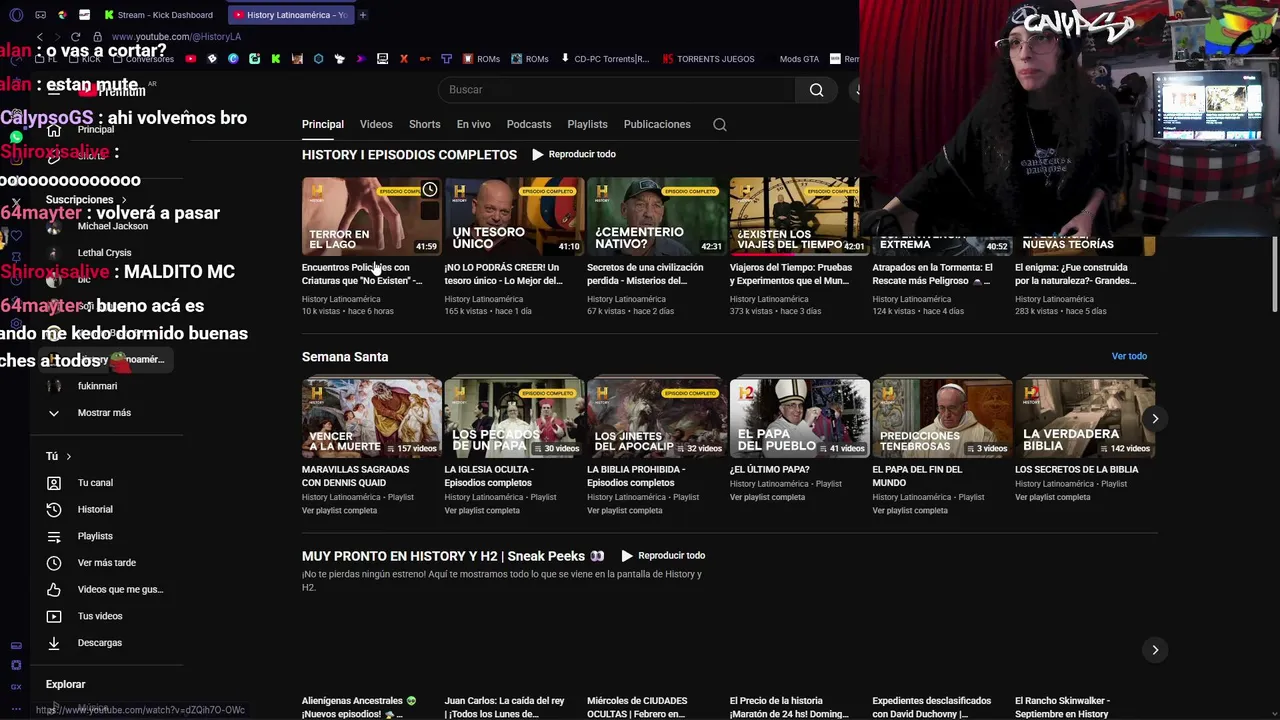Select the History Latinoamérica browser tab
The width and height of the screenshot is (1280, 720).
291,15
